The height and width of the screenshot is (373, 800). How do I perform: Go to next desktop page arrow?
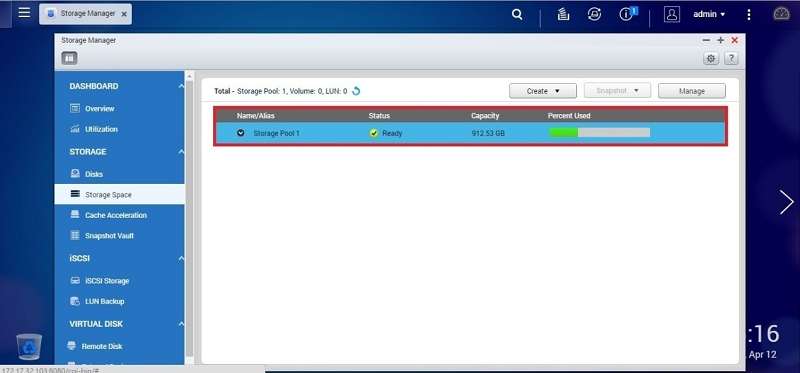tap(786, 202)
